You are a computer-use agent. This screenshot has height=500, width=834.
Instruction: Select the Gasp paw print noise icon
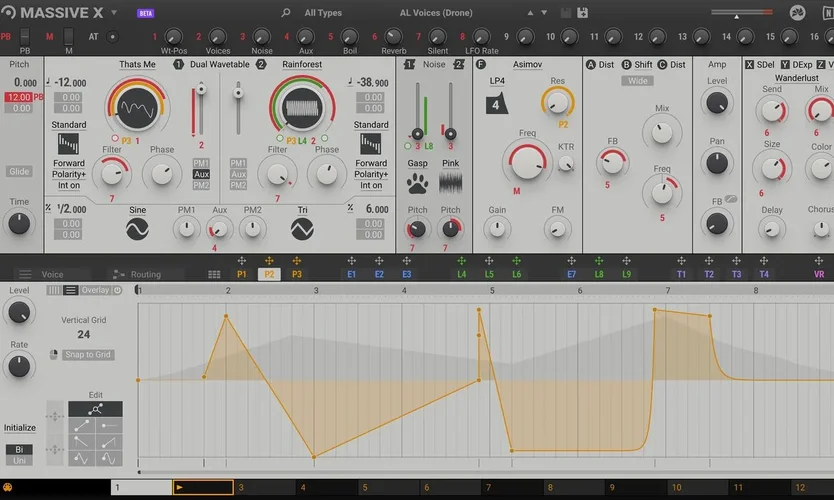pos(417,183)
